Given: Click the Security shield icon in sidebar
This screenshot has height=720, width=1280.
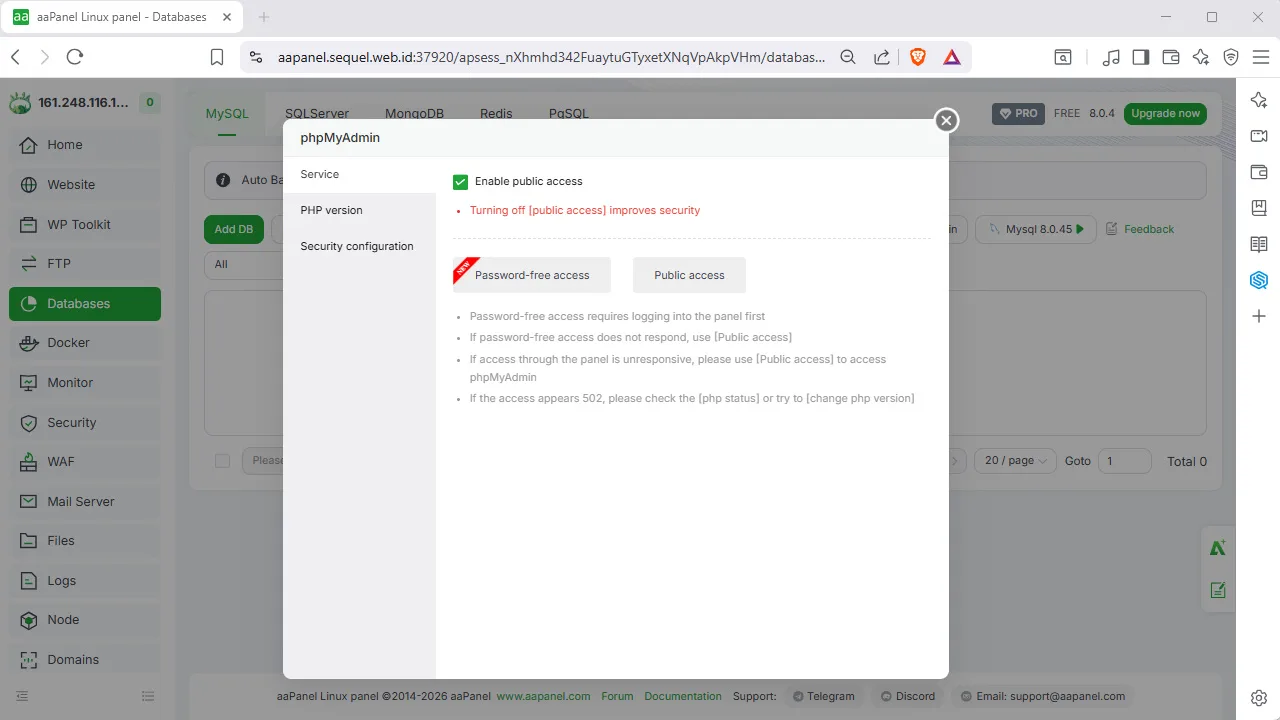Looking at the screenshot, I should coord(28,423).
